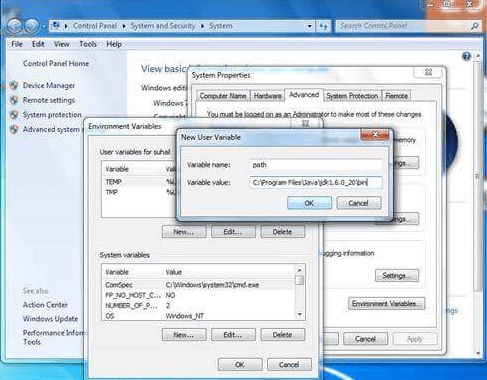Click the shield icon next to Device Manager
This screenshot has height=380, width=487.
tap(14, 86)
